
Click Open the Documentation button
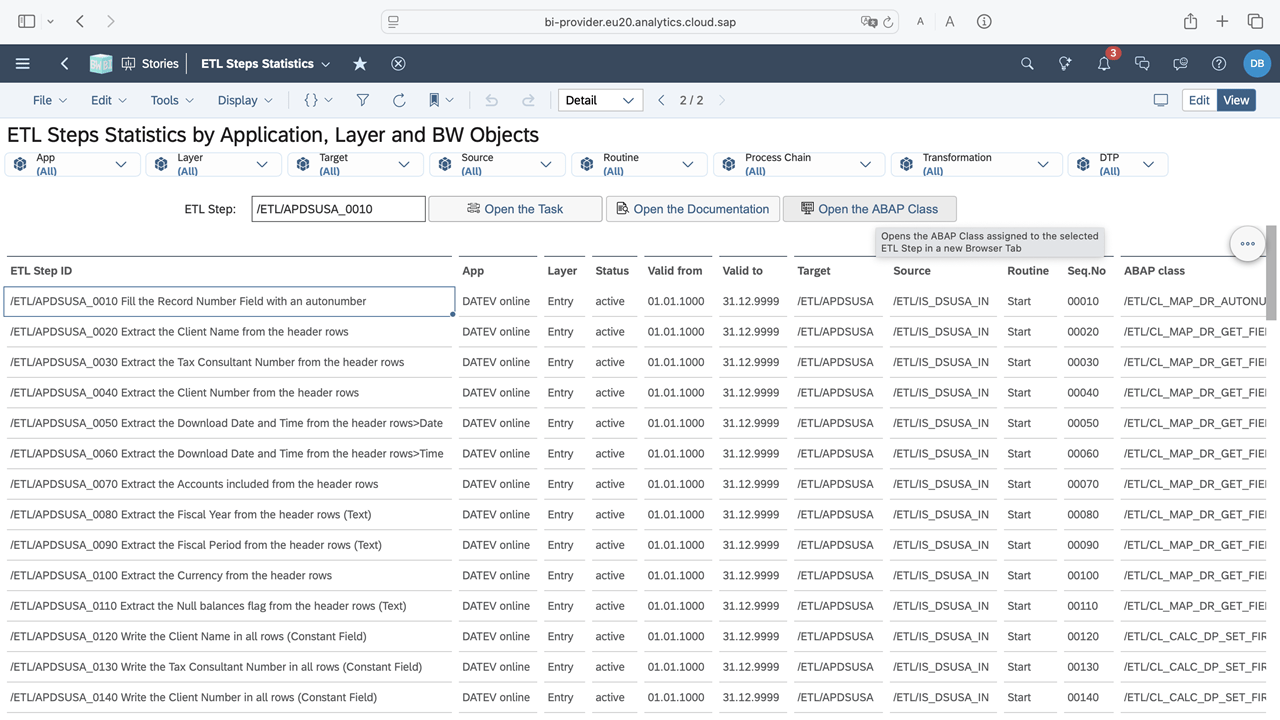[692, 209]
